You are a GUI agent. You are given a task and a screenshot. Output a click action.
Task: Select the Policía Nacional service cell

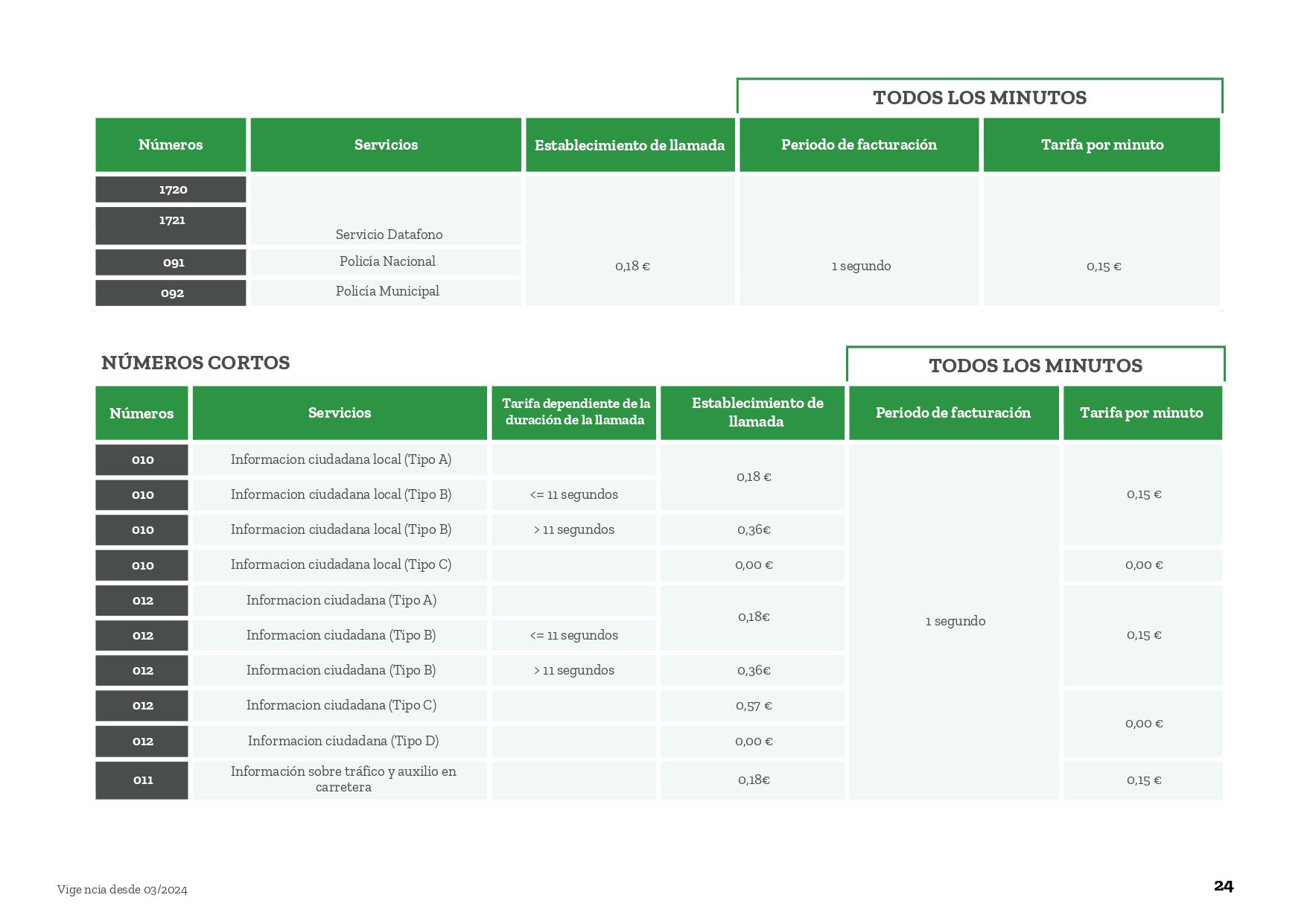pos(387,262)
